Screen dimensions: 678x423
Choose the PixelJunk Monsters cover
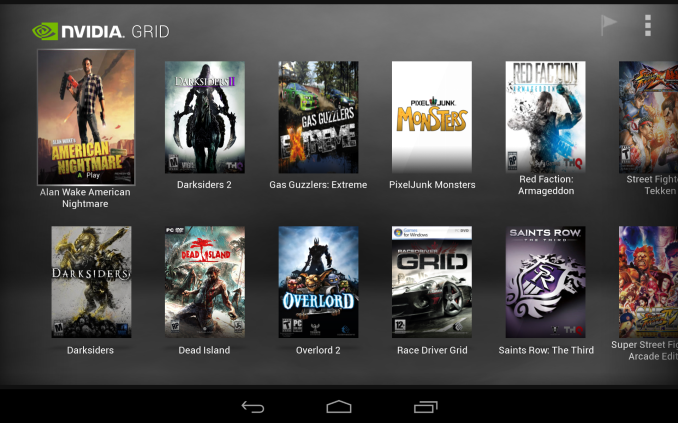(432, 117)
